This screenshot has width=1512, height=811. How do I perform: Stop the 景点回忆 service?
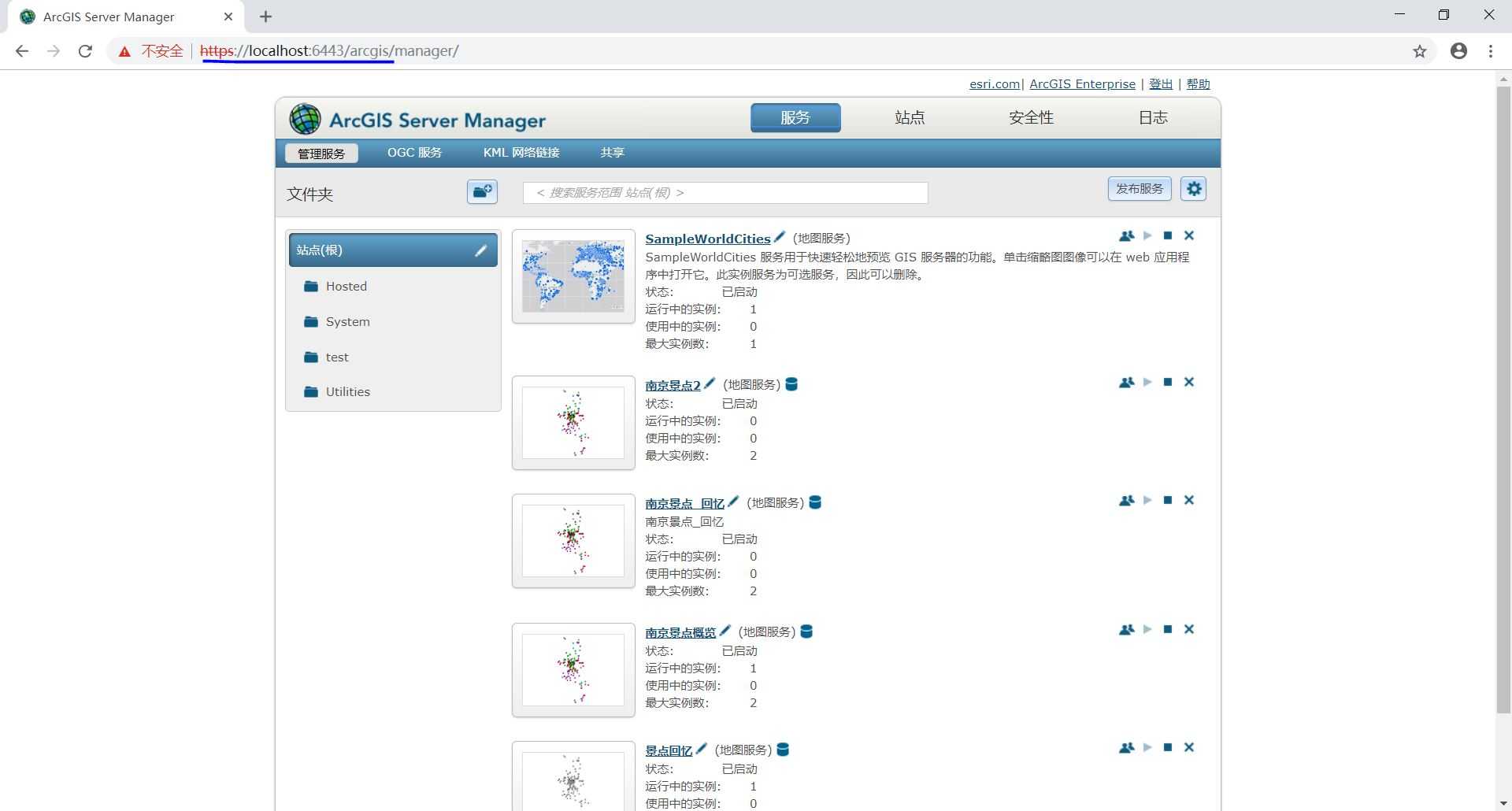1168,747
